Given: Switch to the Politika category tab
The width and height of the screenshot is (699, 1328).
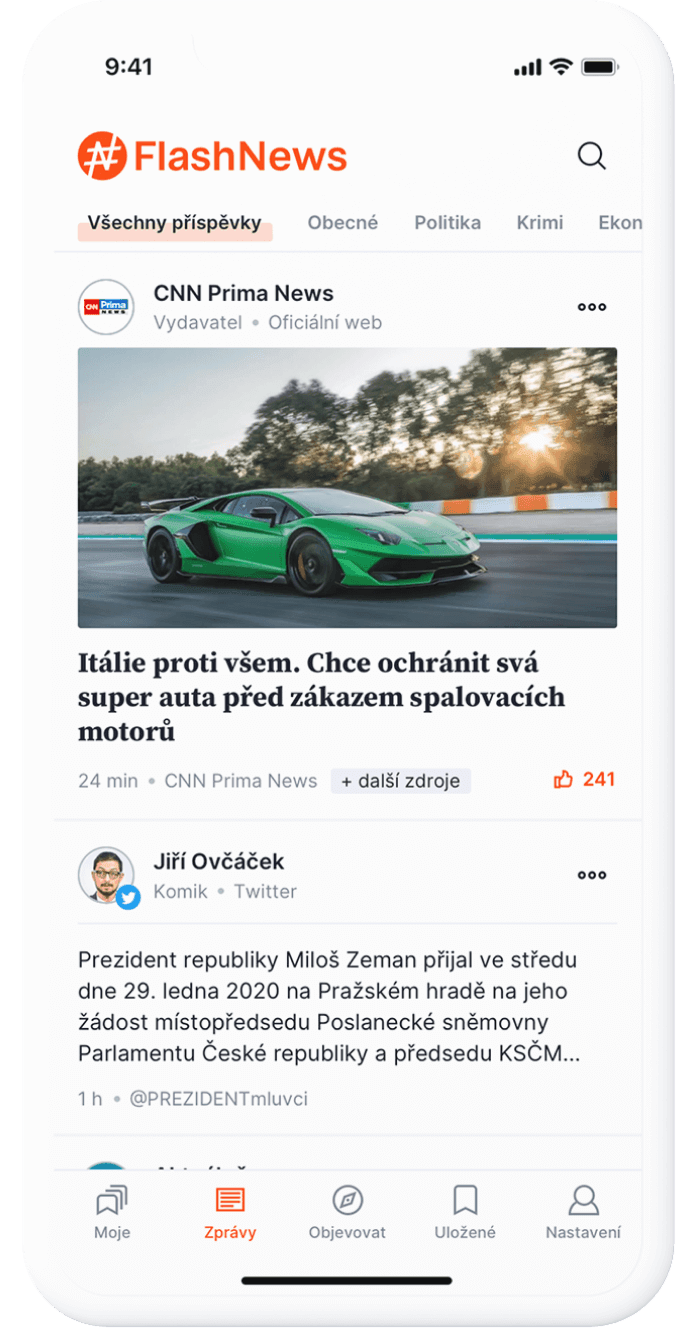Looking at the screenshot, I should coord(448,223).
